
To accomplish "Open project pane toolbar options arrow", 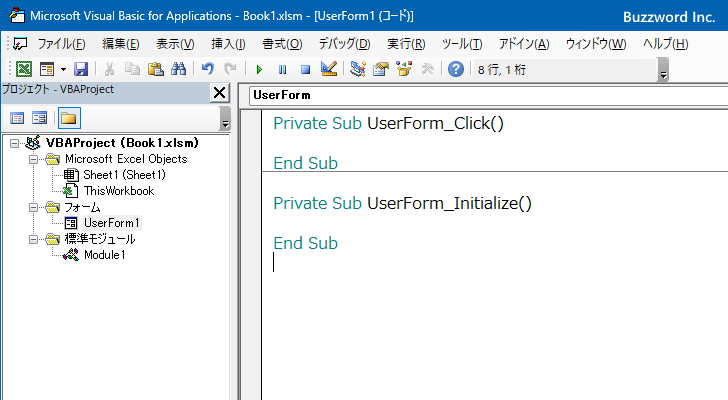I will pos(225,118).
